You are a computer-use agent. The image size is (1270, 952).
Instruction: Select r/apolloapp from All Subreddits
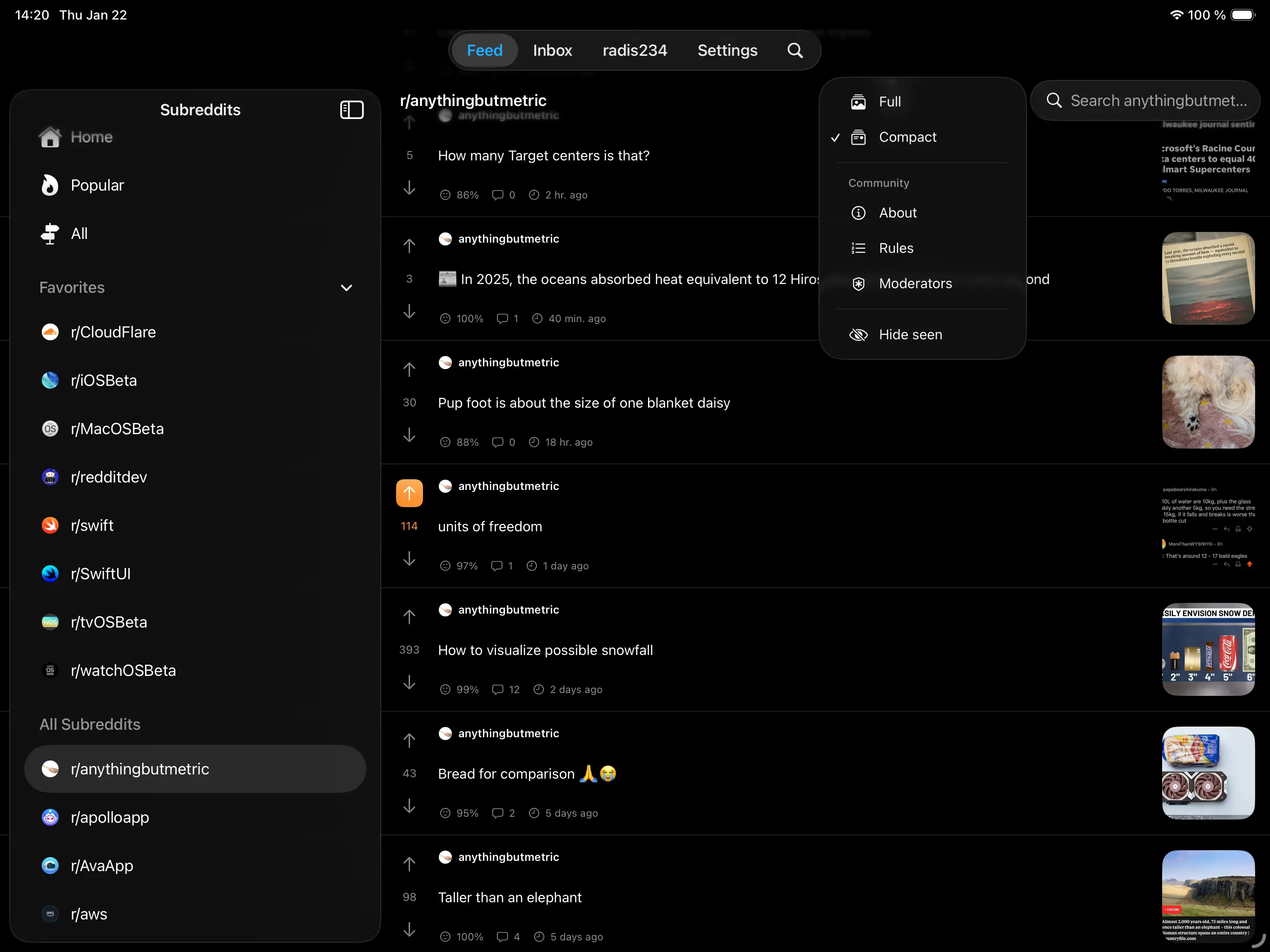pos(109,817)
